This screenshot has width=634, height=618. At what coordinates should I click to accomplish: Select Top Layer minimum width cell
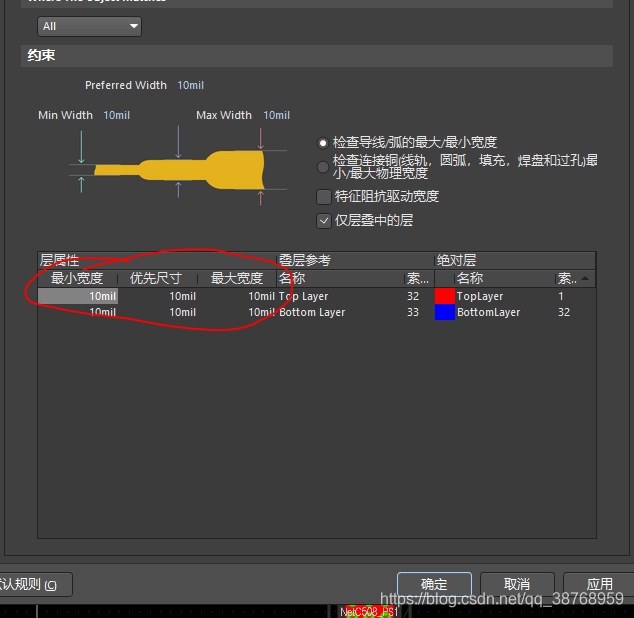tap(78, 296)
